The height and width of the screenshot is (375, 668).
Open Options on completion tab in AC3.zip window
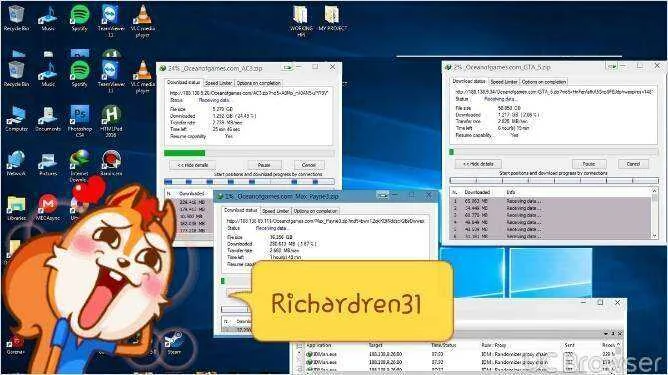point(259,83)
